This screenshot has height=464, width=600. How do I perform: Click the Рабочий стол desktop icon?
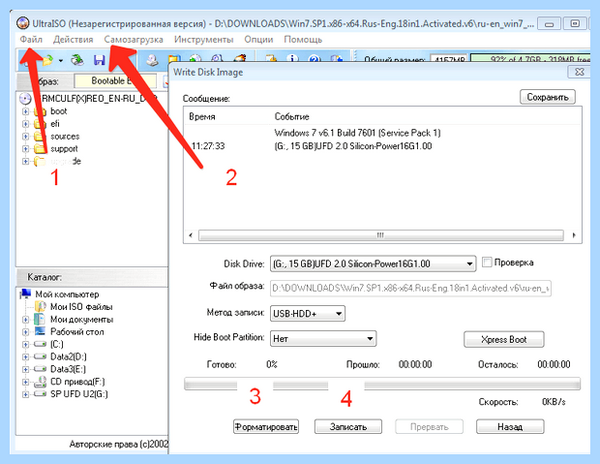[x=40, y=331]
